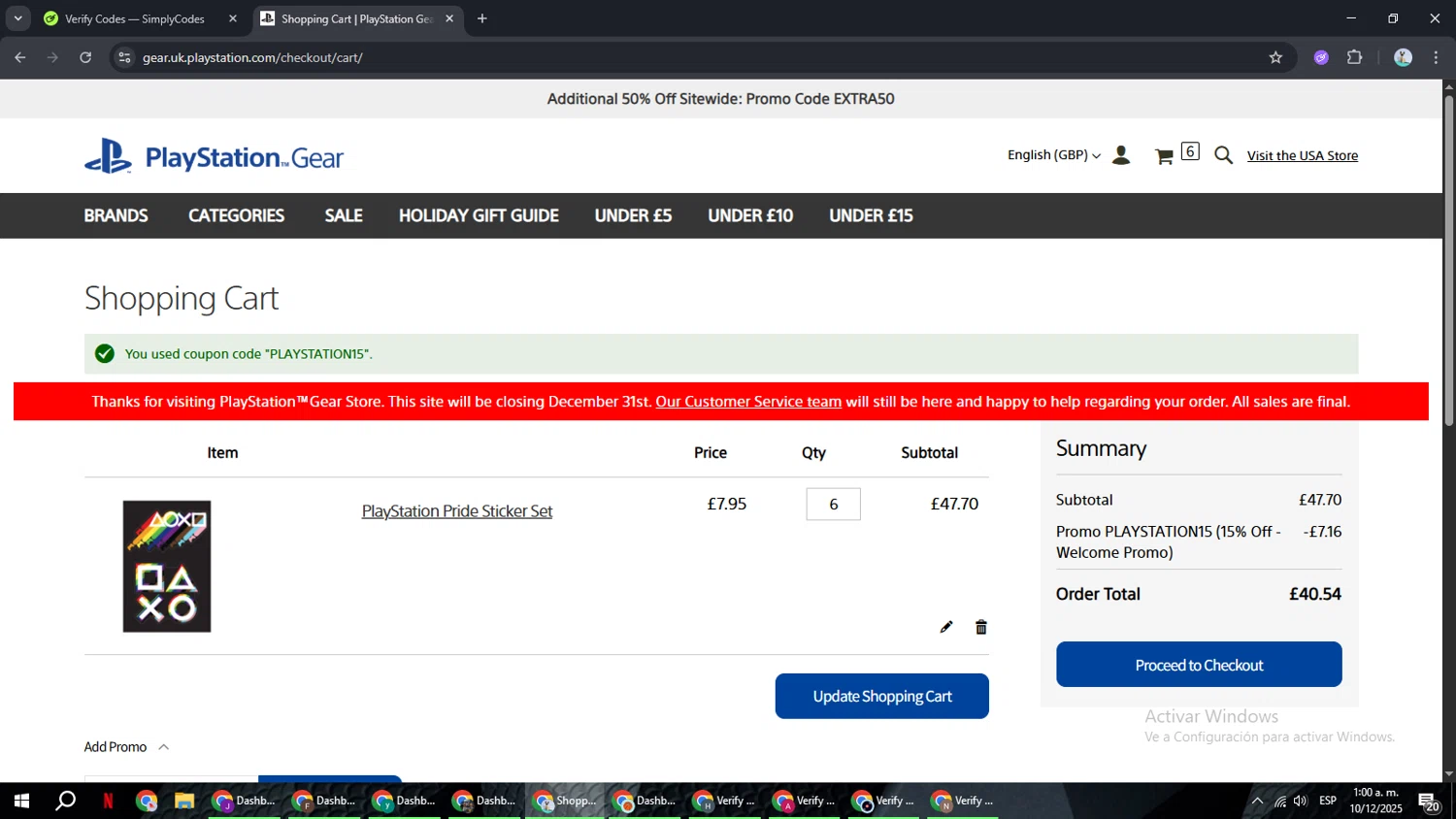Go back to the previous page
Screen dimensions: 1456x819
20,57
